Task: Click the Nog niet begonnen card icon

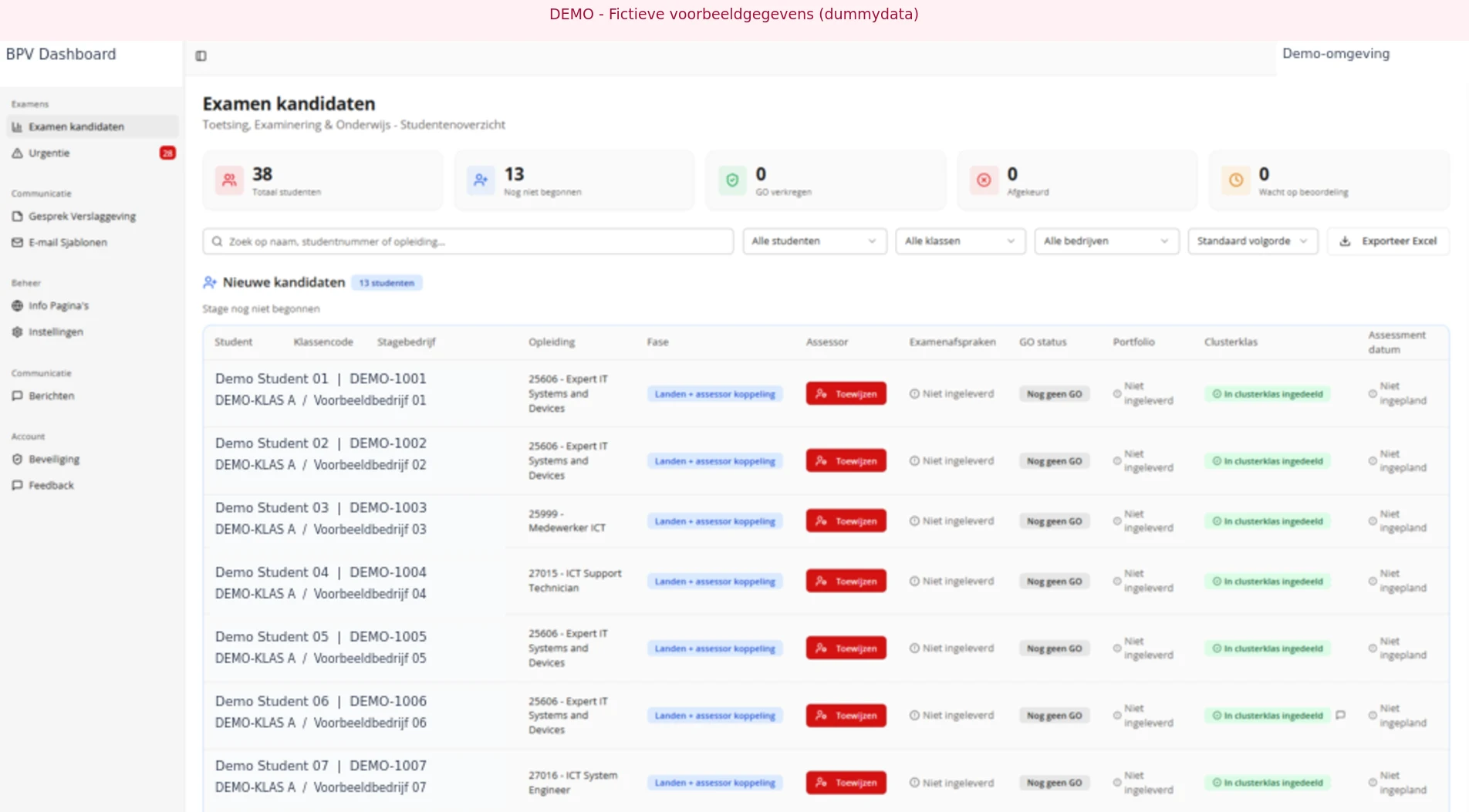Action: (x=481, y=180)
